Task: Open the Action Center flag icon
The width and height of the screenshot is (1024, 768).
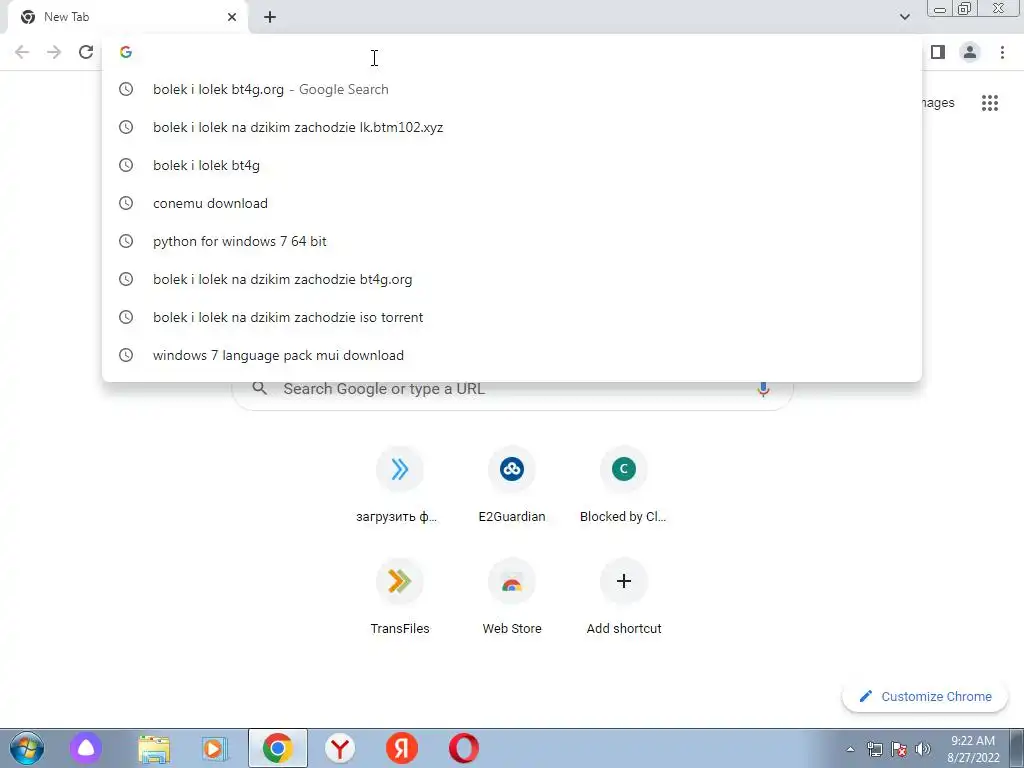Action: click(x=899, y=749)
